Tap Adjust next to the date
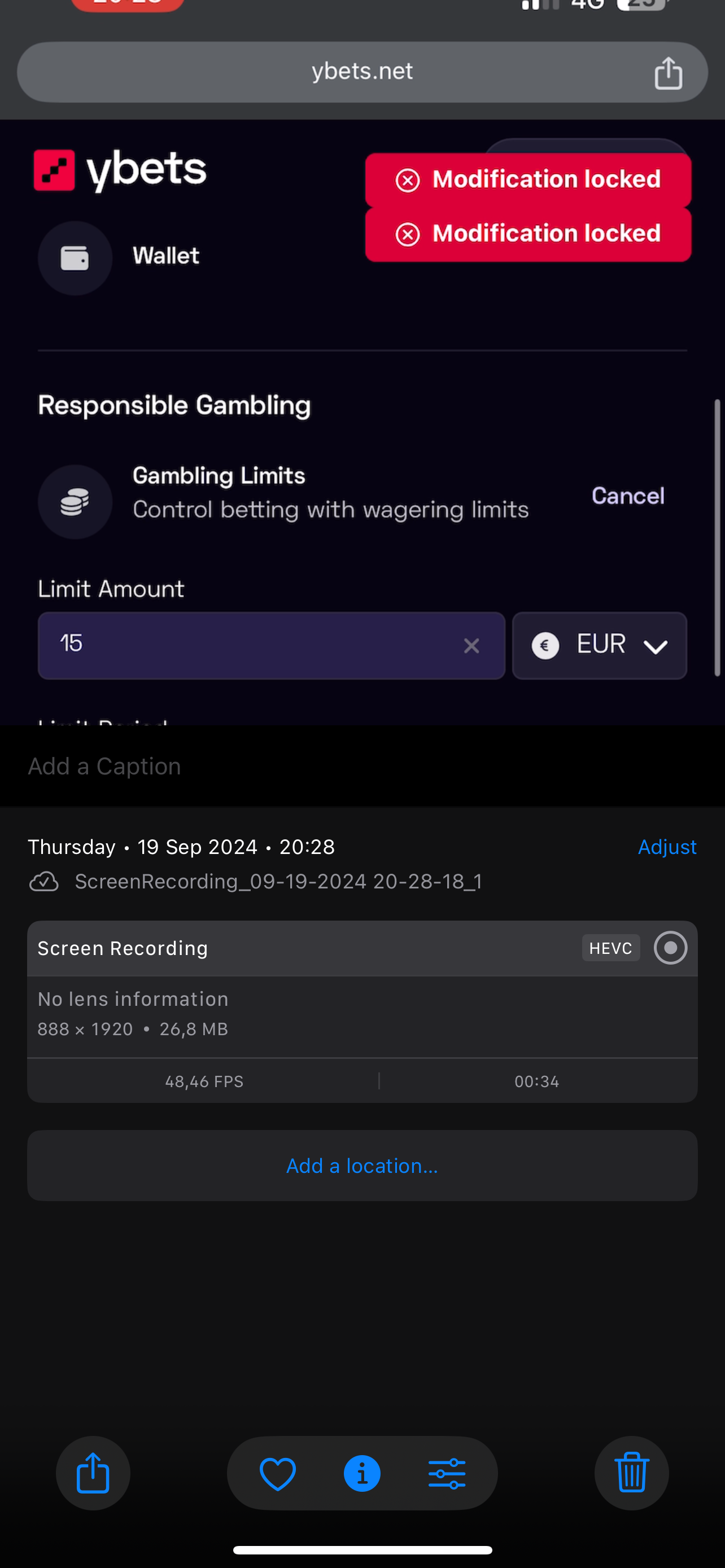725x1568 pixels. 667,847
